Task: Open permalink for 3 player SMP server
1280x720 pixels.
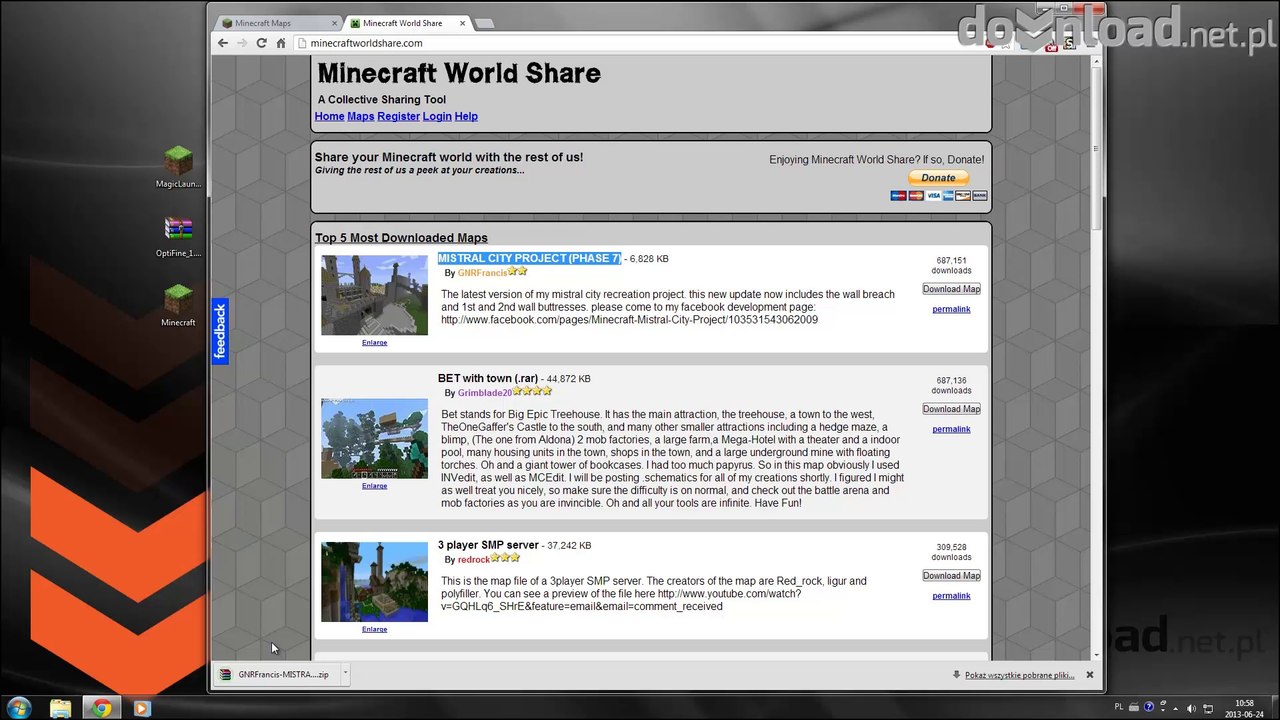Action: [x=951, y=596]
